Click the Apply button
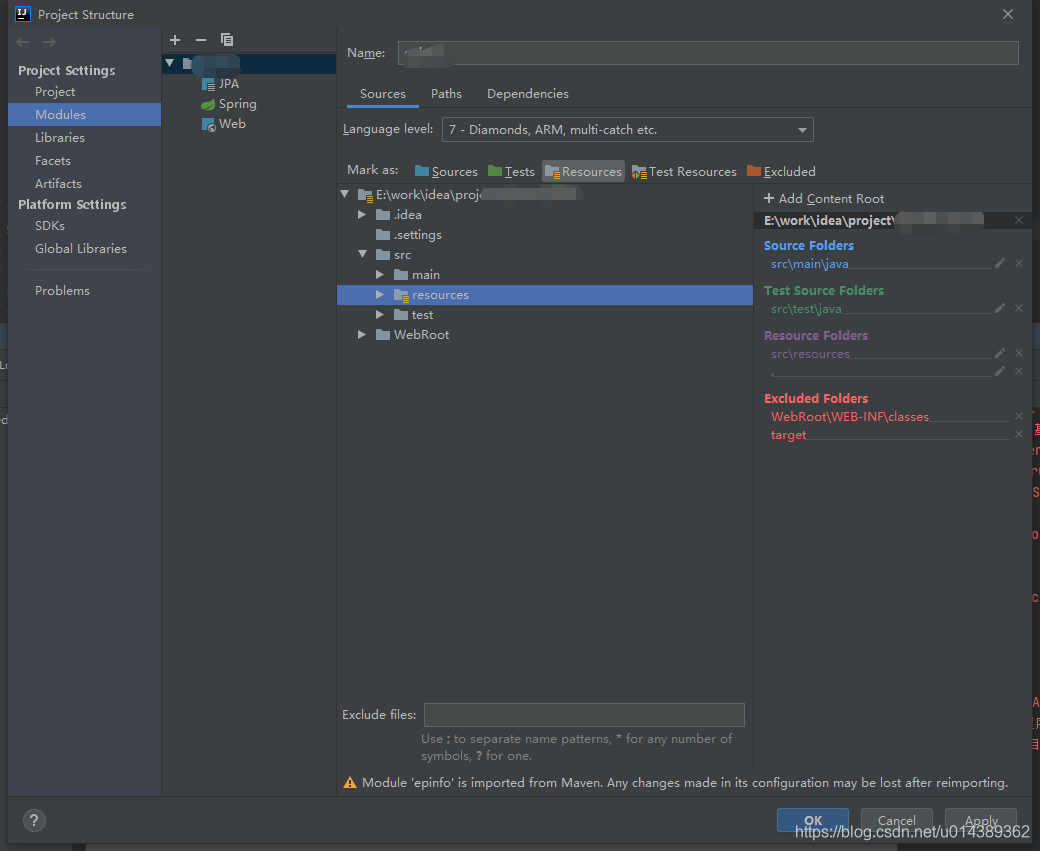This screenshot has height=851, width=1040. pyautogui.click(x=981, y=820)
